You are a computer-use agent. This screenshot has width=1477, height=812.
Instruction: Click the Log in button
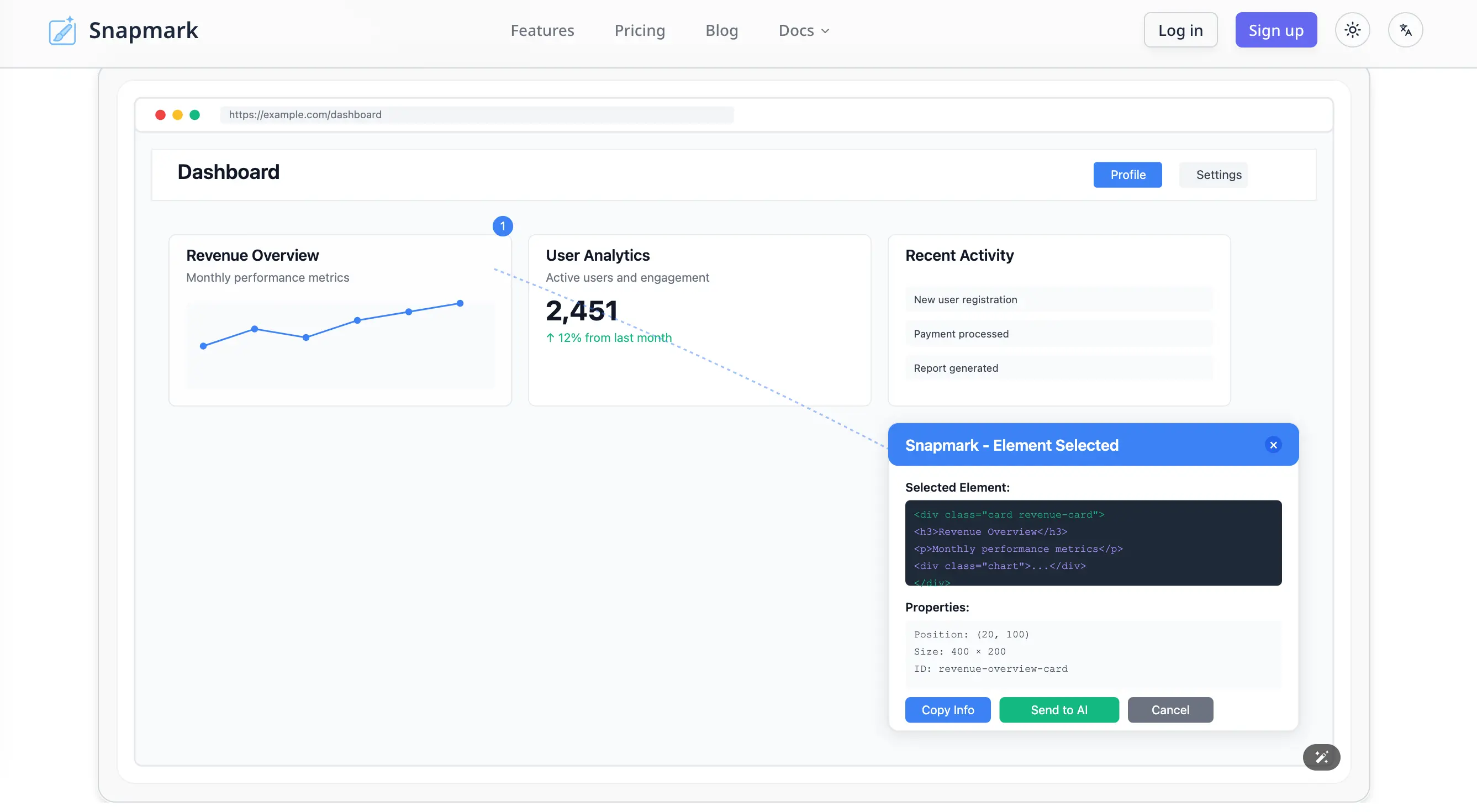(x=1180, y=30)
